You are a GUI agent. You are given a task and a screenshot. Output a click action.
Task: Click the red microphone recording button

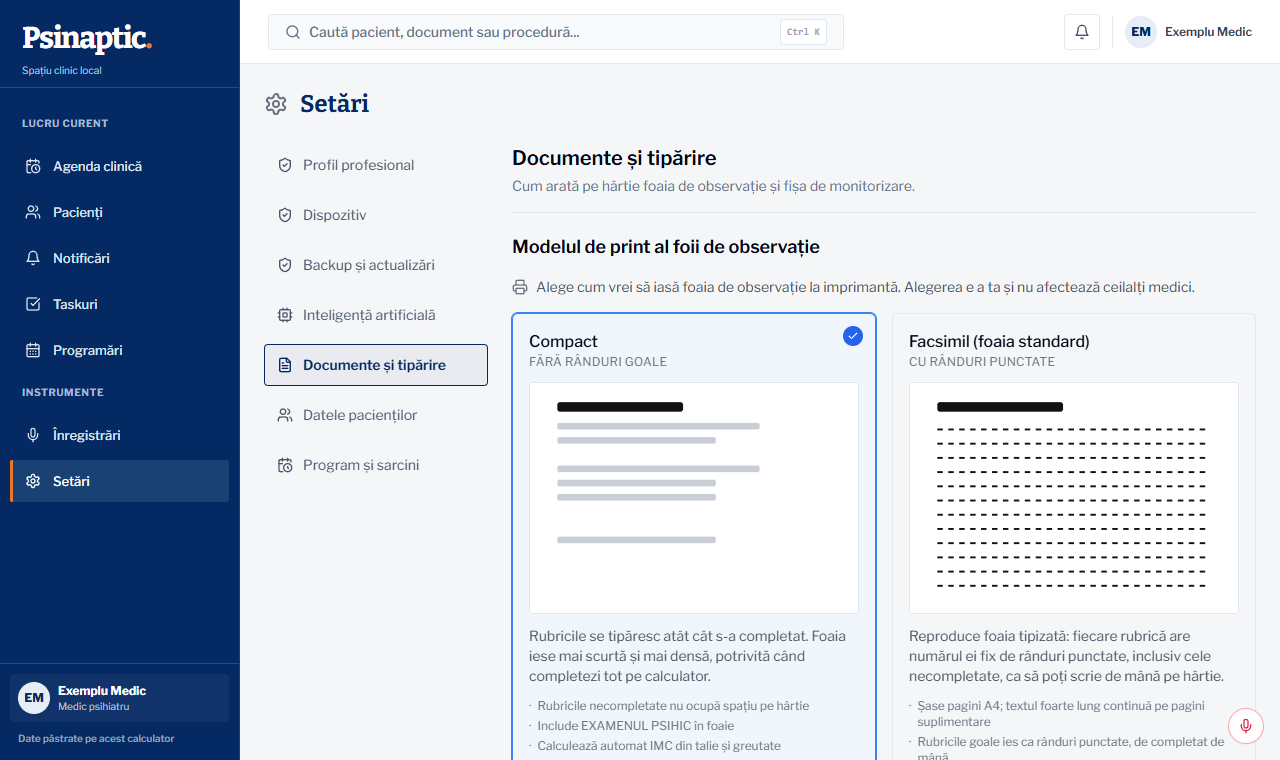pyautogui.click(x=1246, y=725)
